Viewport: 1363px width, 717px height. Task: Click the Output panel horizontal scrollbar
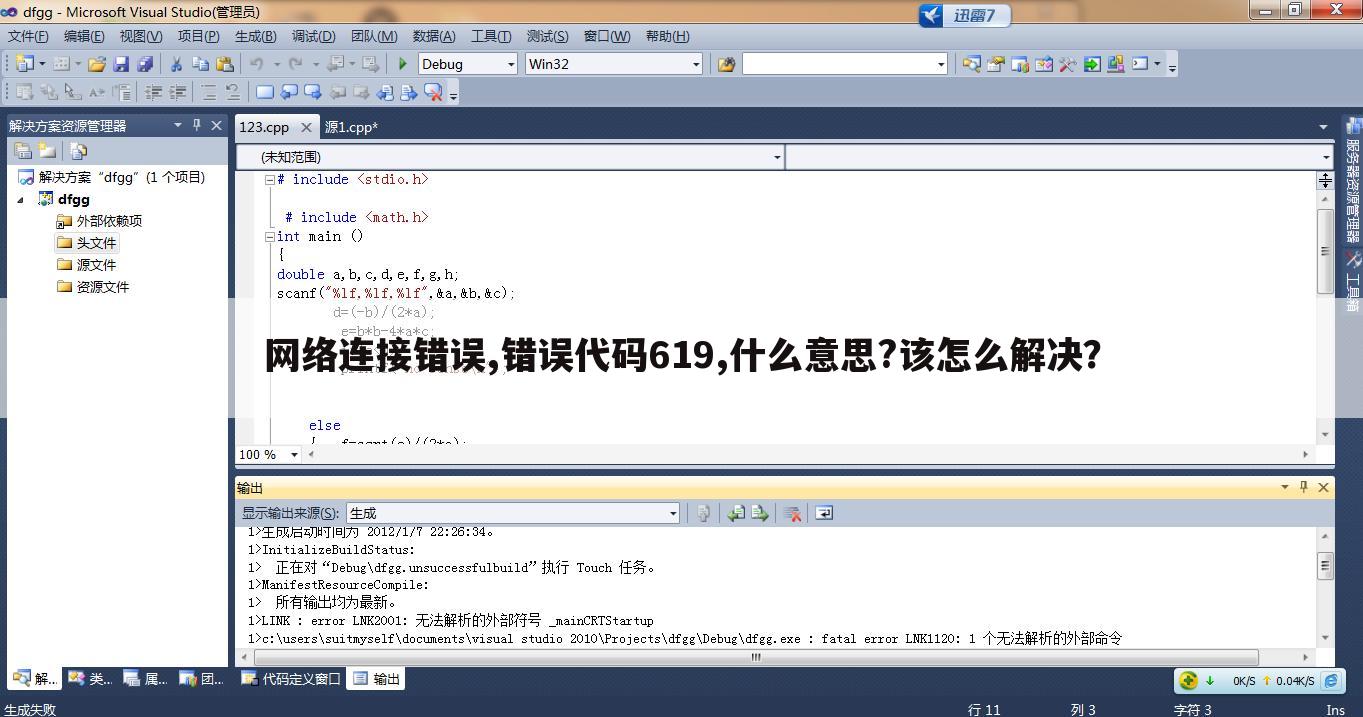click(756, 657)
